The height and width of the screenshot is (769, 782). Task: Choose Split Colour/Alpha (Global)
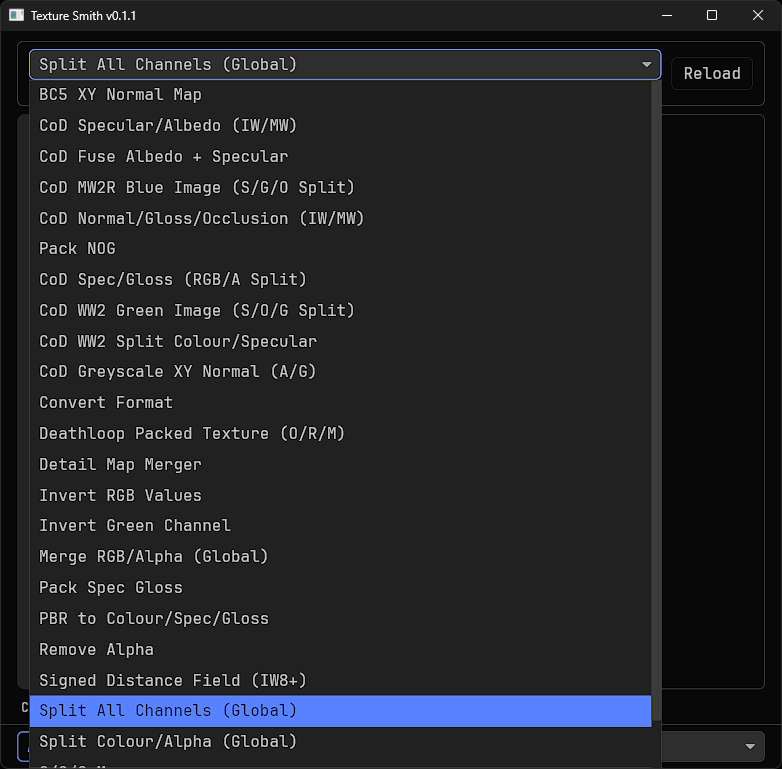[x=341, y=742]
